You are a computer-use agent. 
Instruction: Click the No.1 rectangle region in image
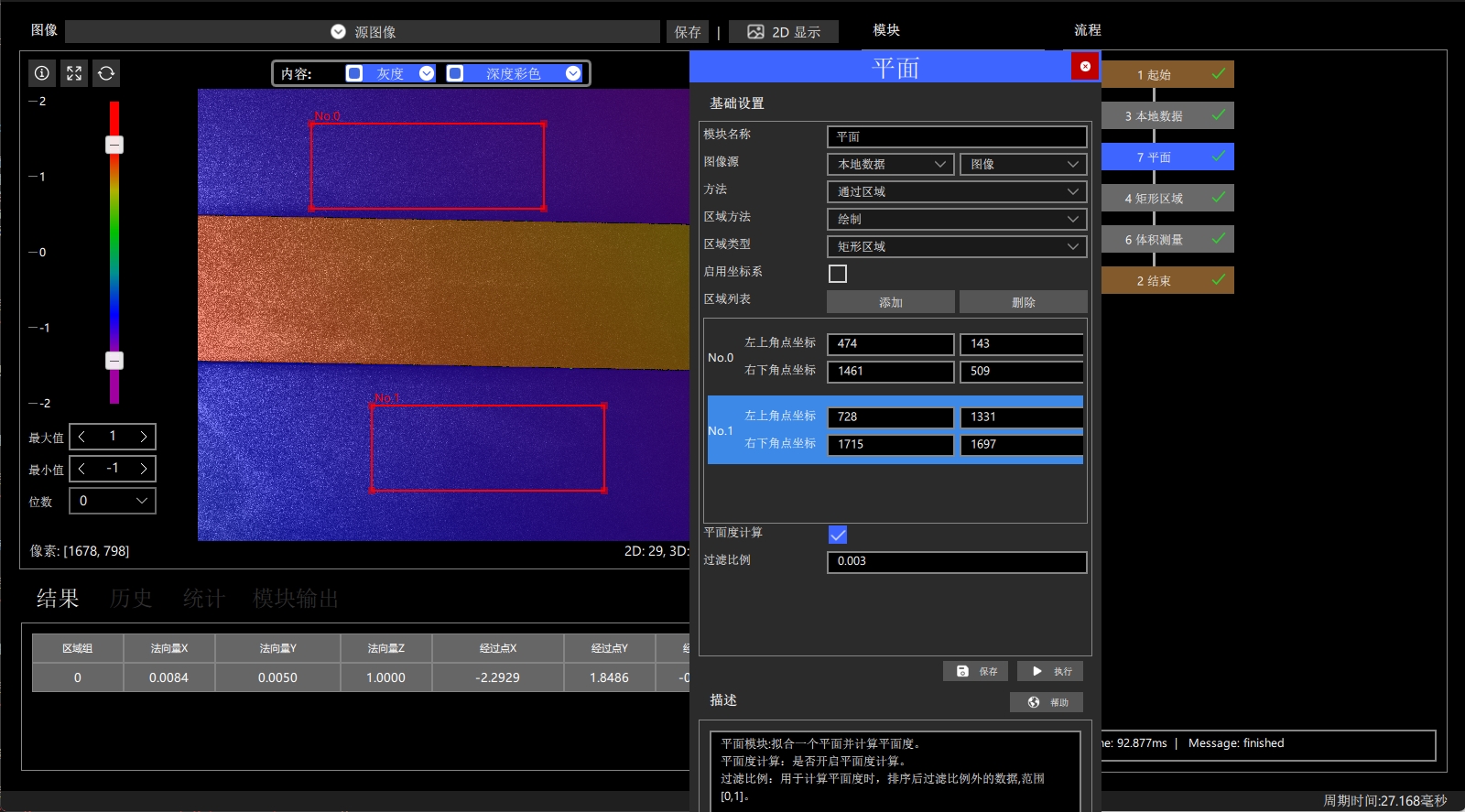pos(488,448)
